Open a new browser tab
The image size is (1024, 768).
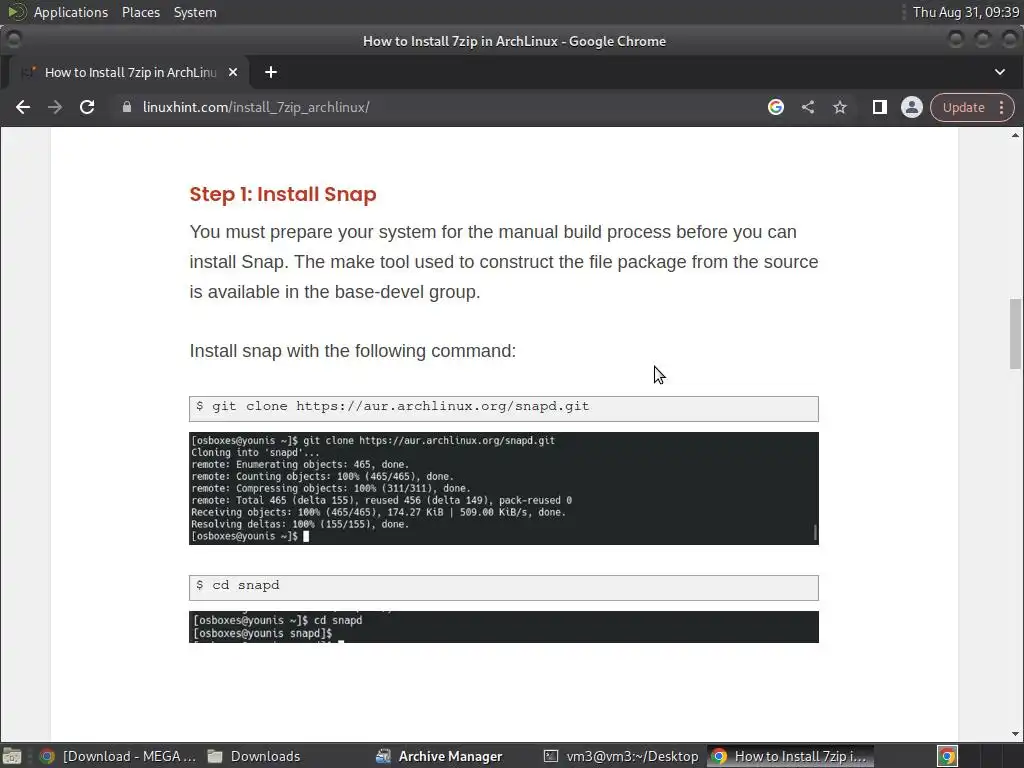(x=270, y=72)
